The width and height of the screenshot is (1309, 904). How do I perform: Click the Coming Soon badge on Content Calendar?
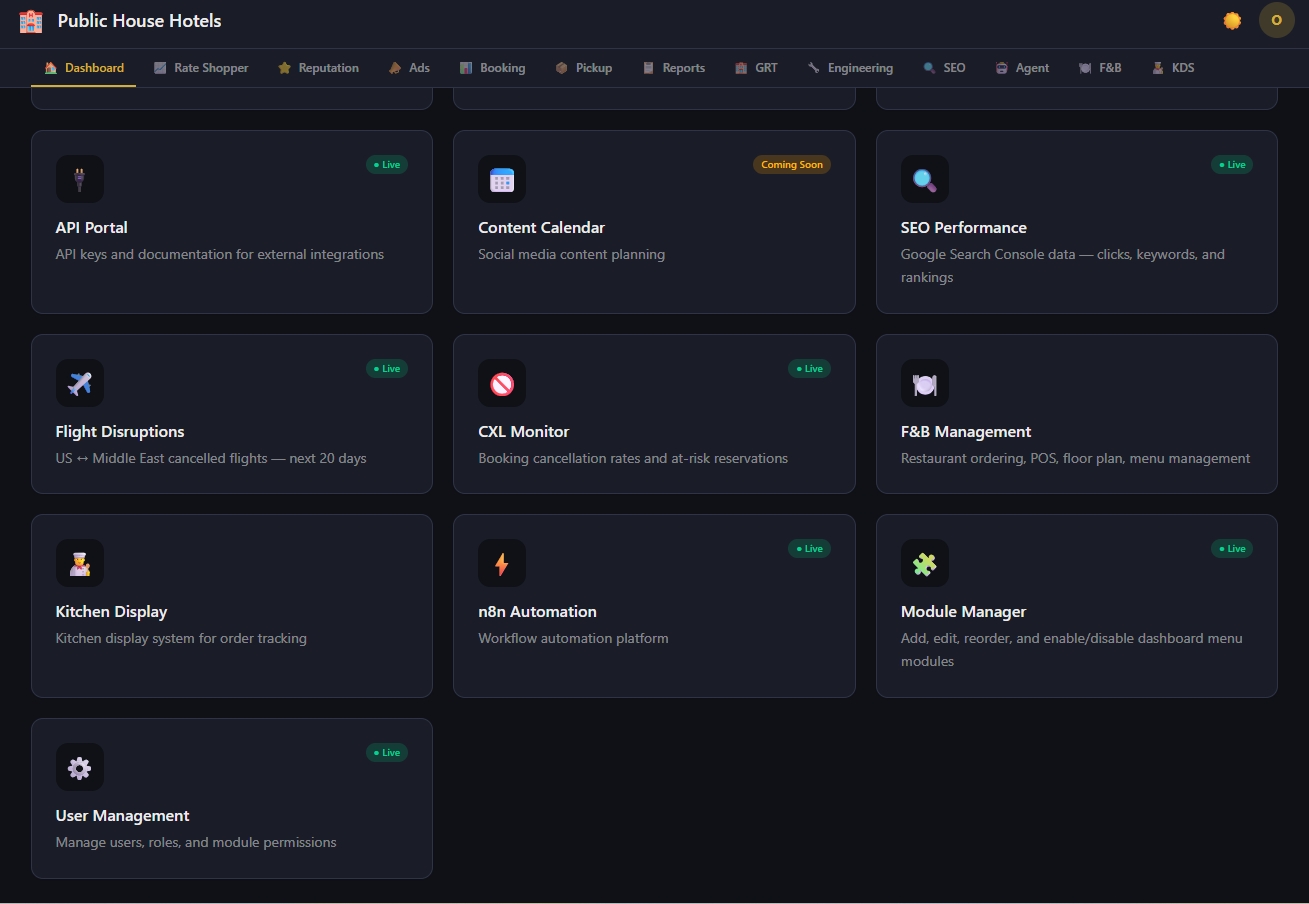pos(792,165)
